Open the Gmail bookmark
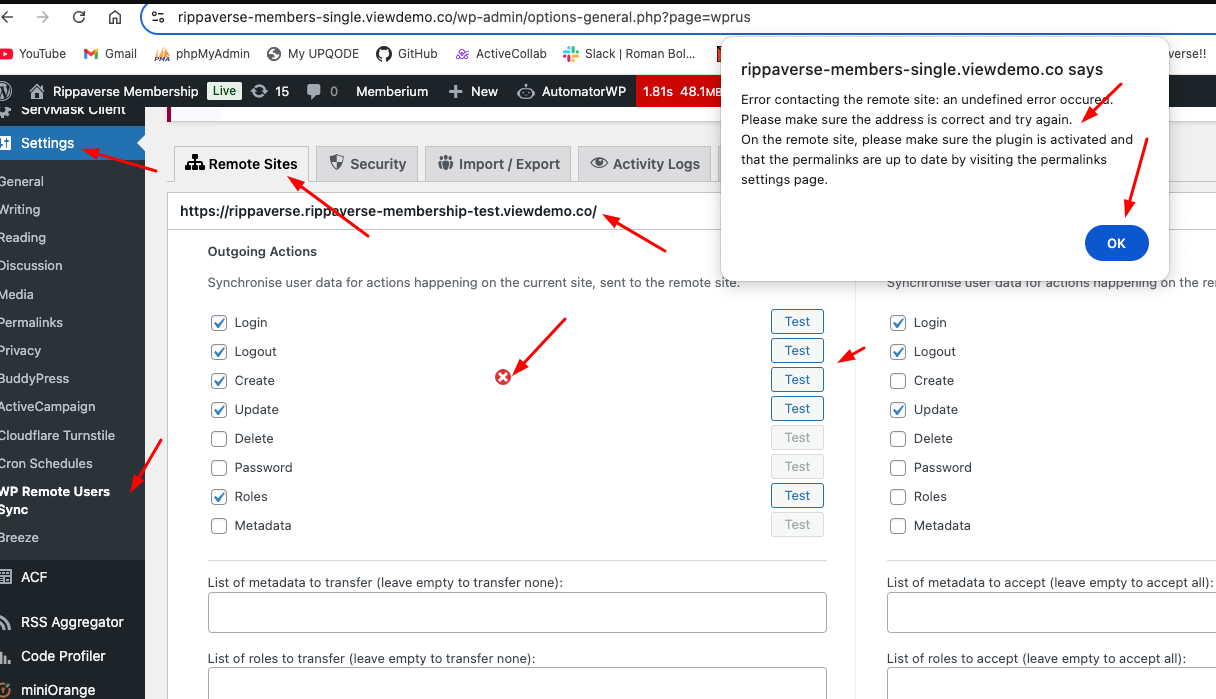 point(110,54)
